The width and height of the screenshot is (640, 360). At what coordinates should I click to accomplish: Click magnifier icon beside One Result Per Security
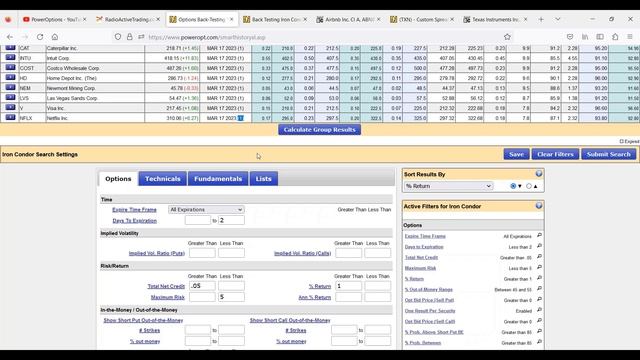pos(539,310)
